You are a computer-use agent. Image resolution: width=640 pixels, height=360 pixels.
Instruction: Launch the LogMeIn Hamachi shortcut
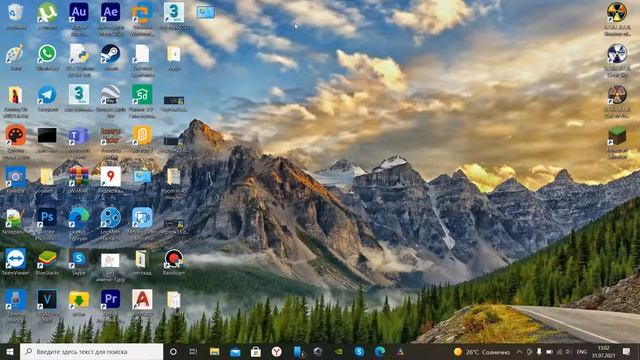(111, 218)
